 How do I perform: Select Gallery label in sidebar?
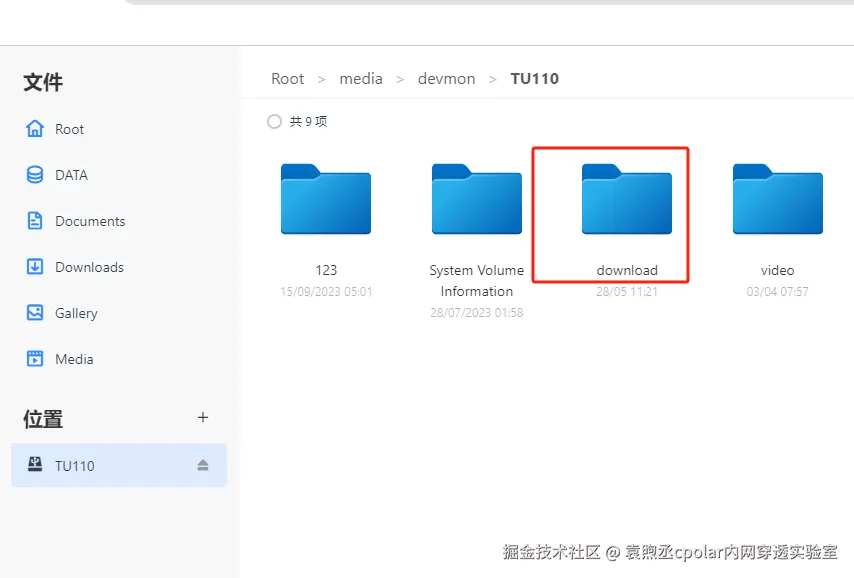76,313
